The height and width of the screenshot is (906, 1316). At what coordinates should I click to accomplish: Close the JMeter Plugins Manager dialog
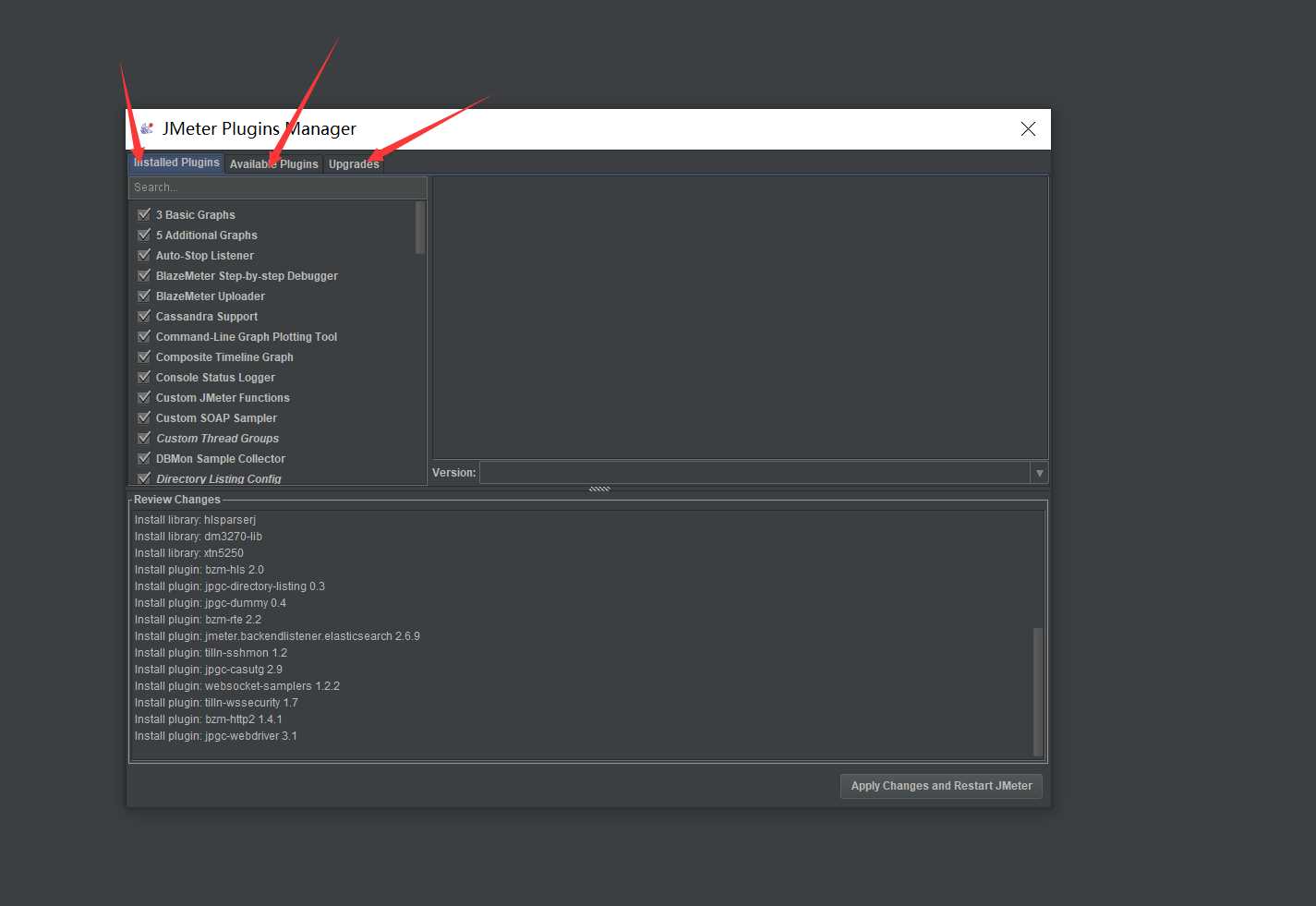coord(1028,128)
